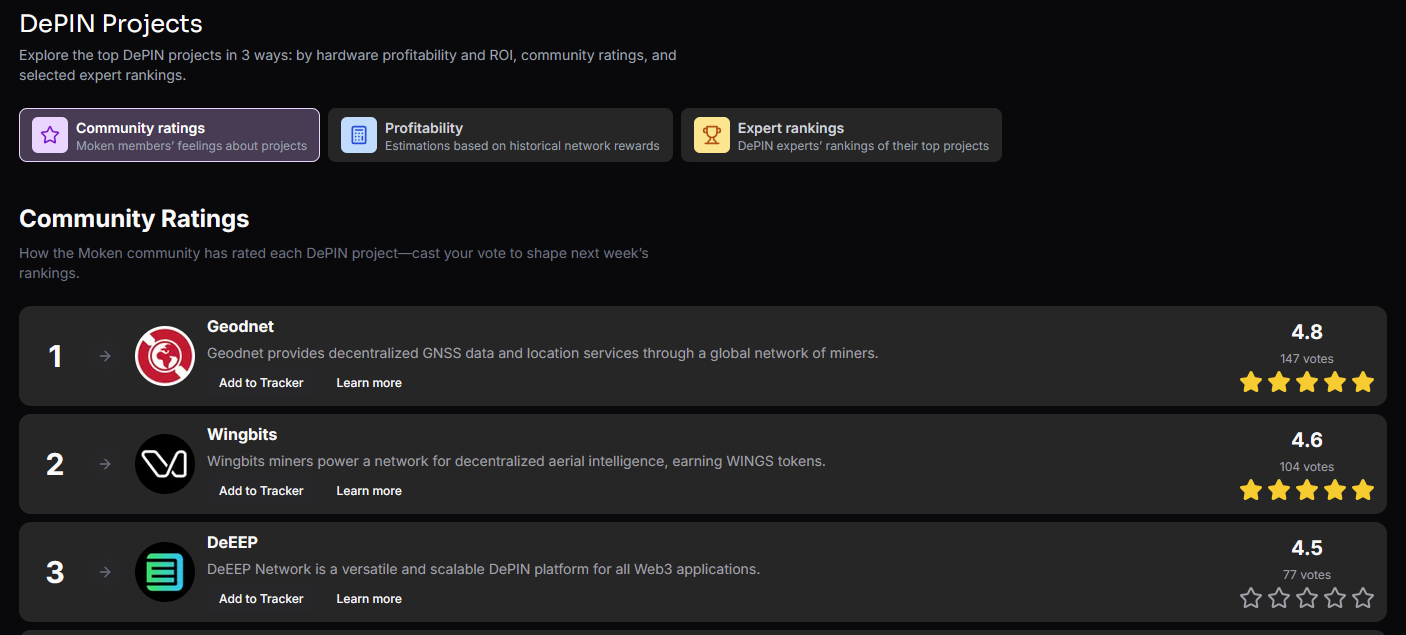This screenshot has width=1406, height=635.
Task: Rate Wingbits with third star
Action: 1307,490
